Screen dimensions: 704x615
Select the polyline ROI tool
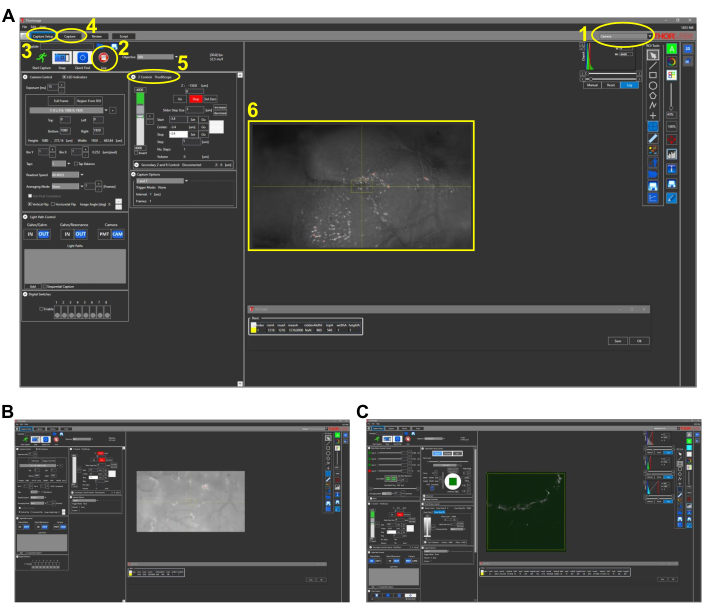click(653, 105)
